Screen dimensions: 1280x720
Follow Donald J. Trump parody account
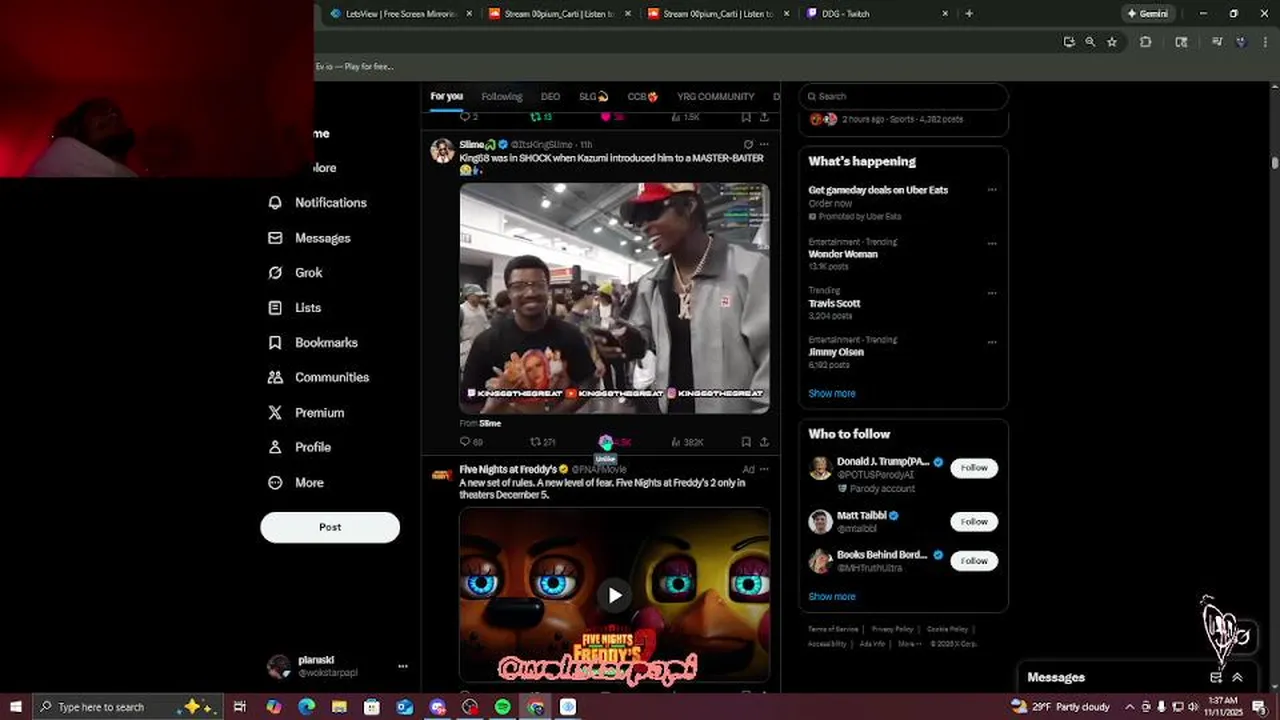tap(974, 468)
